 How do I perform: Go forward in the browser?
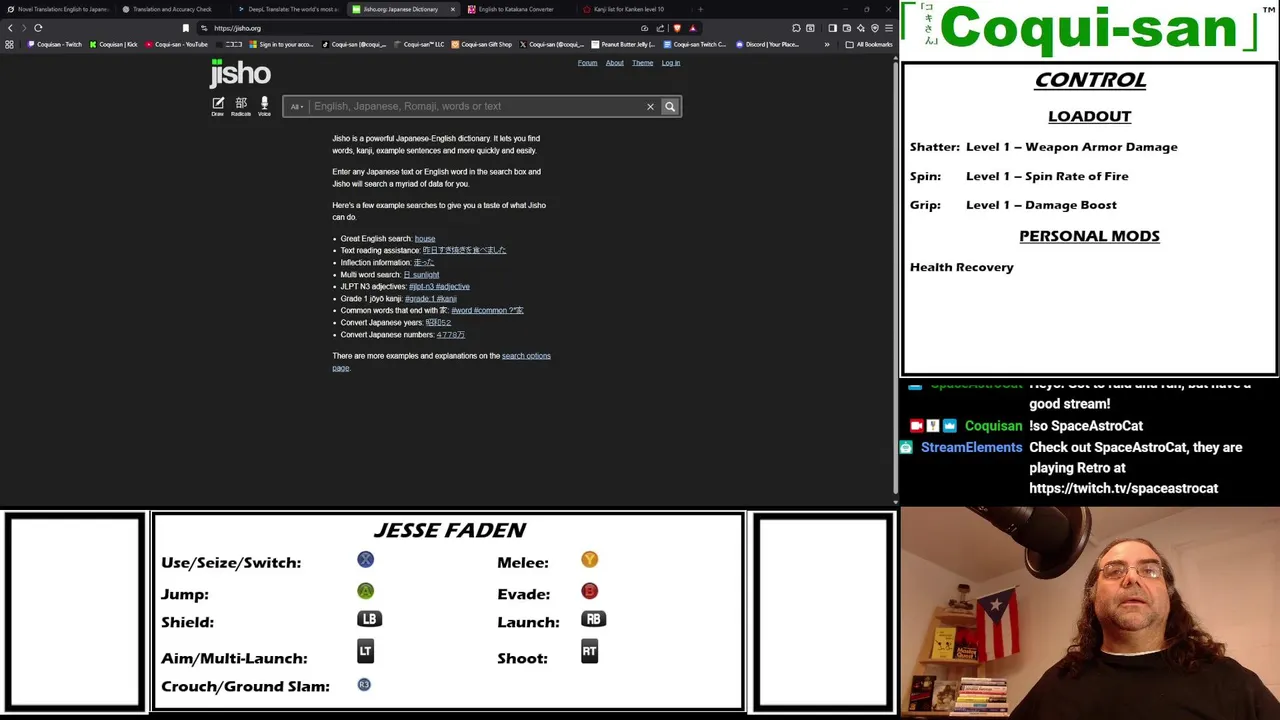(x=24, y=28)
